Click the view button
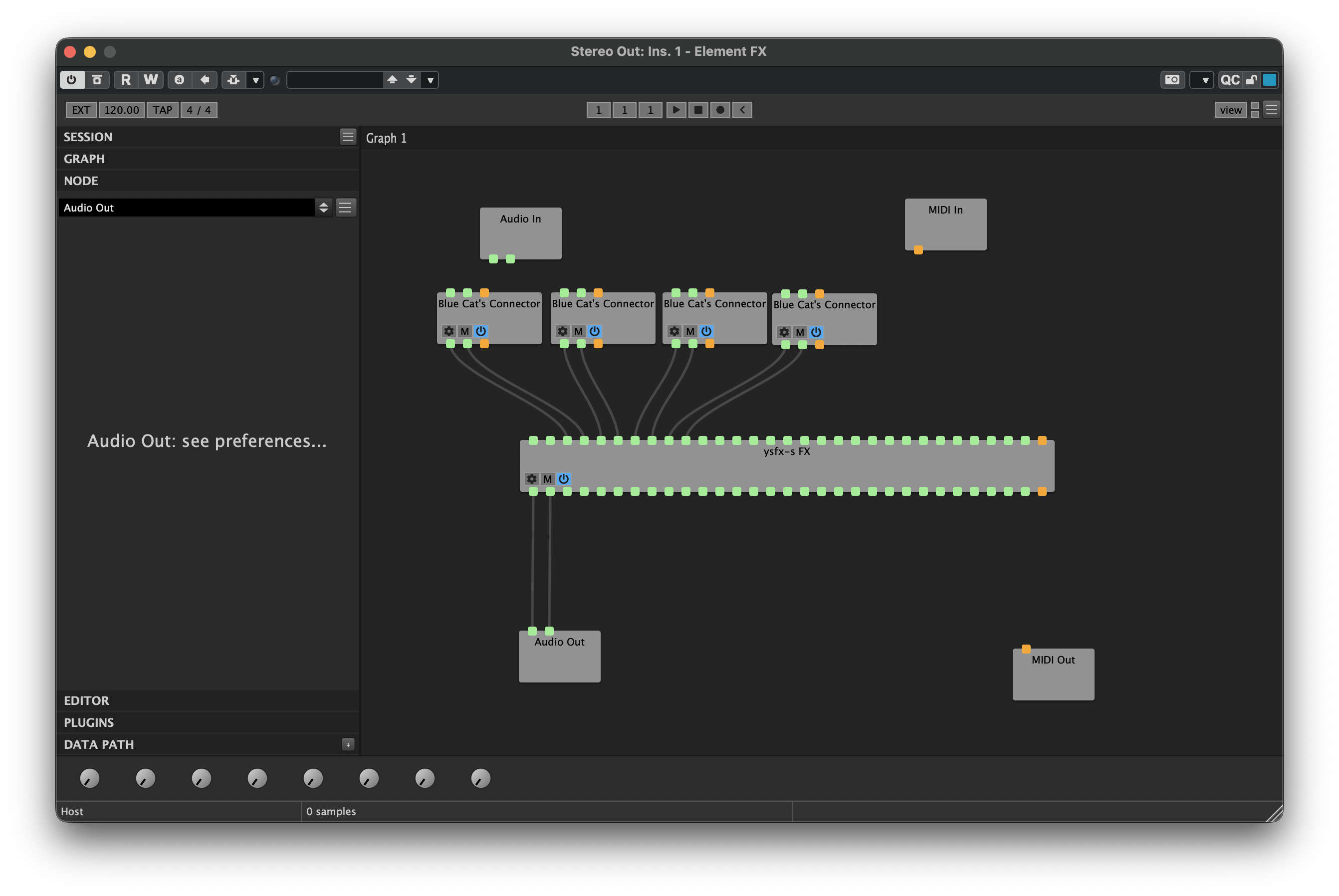This screenshot has height=896, width=1339. tap(1230, 110)
